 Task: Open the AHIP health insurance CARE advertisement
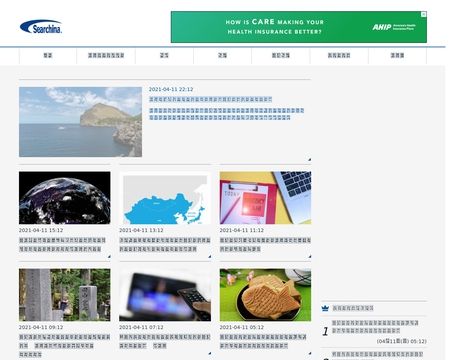pyautogui.click(x=299, y=27)
